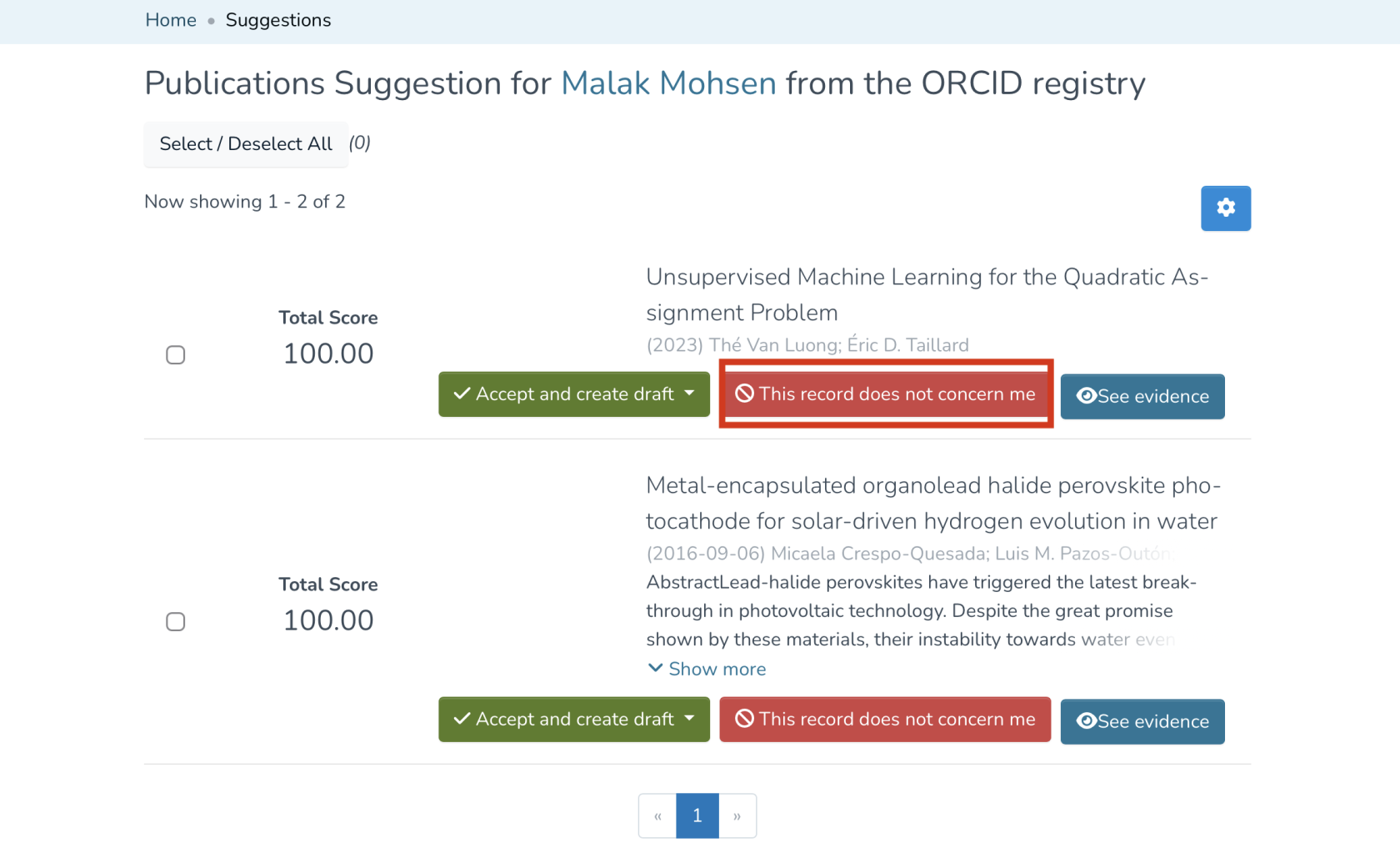Image resolution: width=1400 pixels, height=848 pixels.
Task: Expand second Accept and create draft dropdown arrow
Action: pyautogui.click(x=690, y=719)
